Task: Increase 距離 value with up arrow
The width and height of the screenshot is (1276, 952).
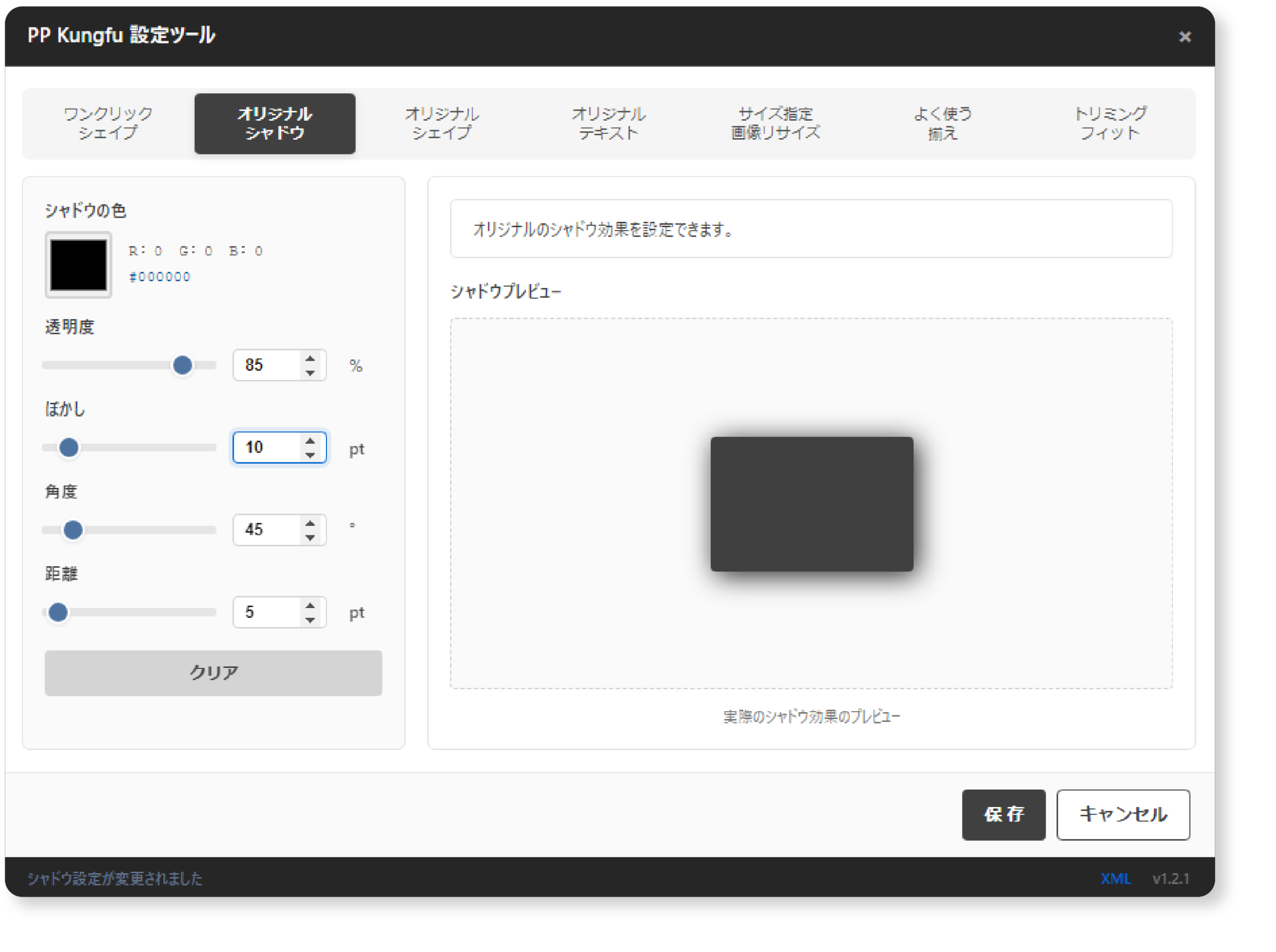Action: (310, 606)
